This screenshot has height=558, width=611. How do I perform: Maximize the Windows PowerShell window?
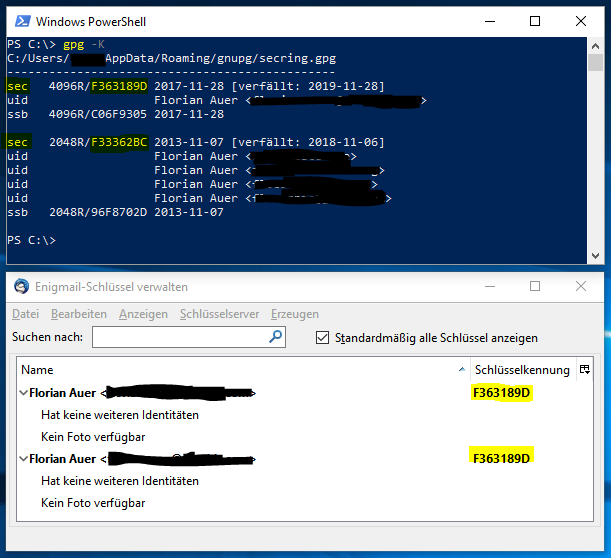tap(535, 21)
